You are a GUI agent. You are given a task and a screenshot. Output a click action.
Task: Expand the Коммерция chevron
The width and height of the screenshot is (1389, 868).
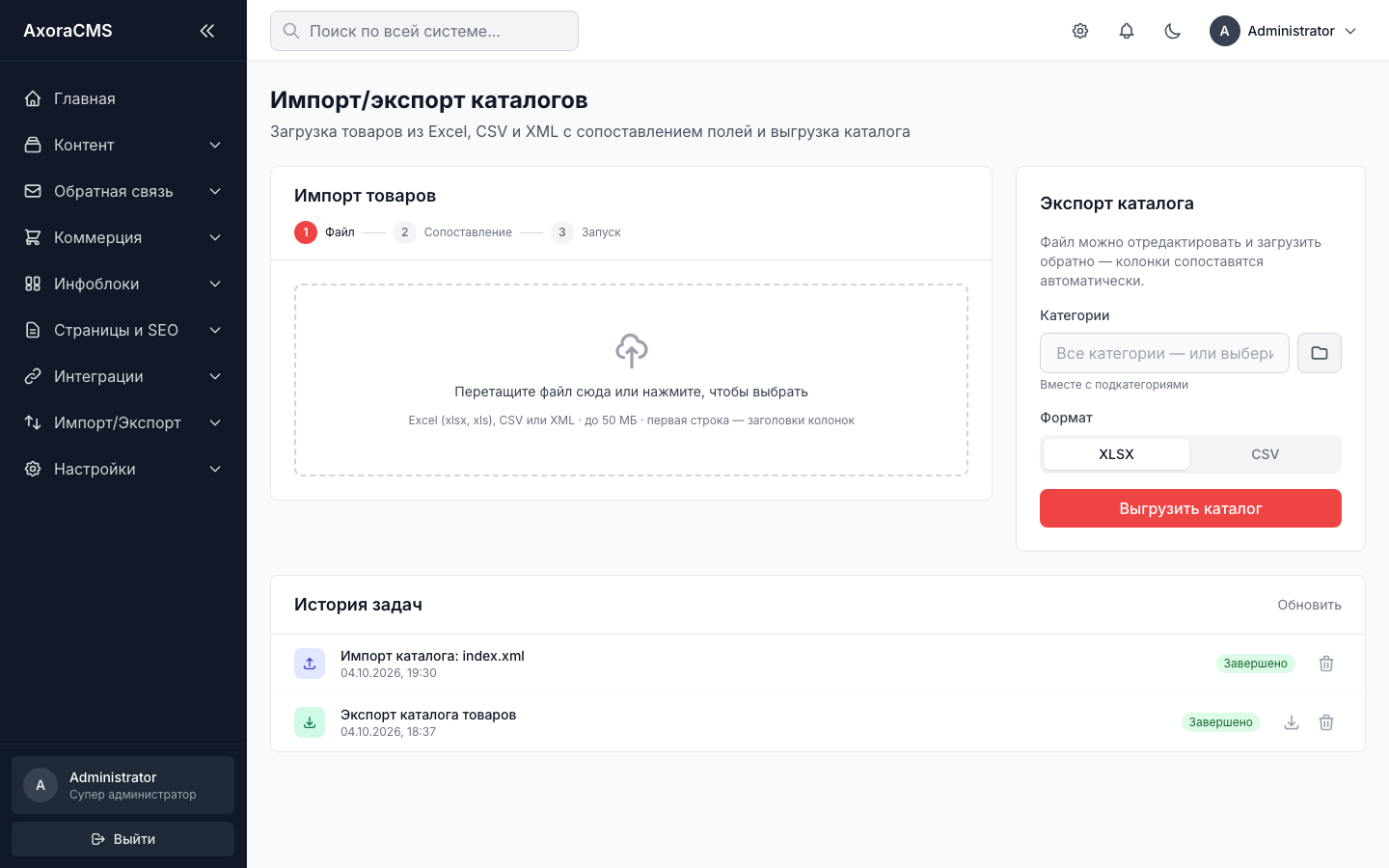(x=215, y=237)
